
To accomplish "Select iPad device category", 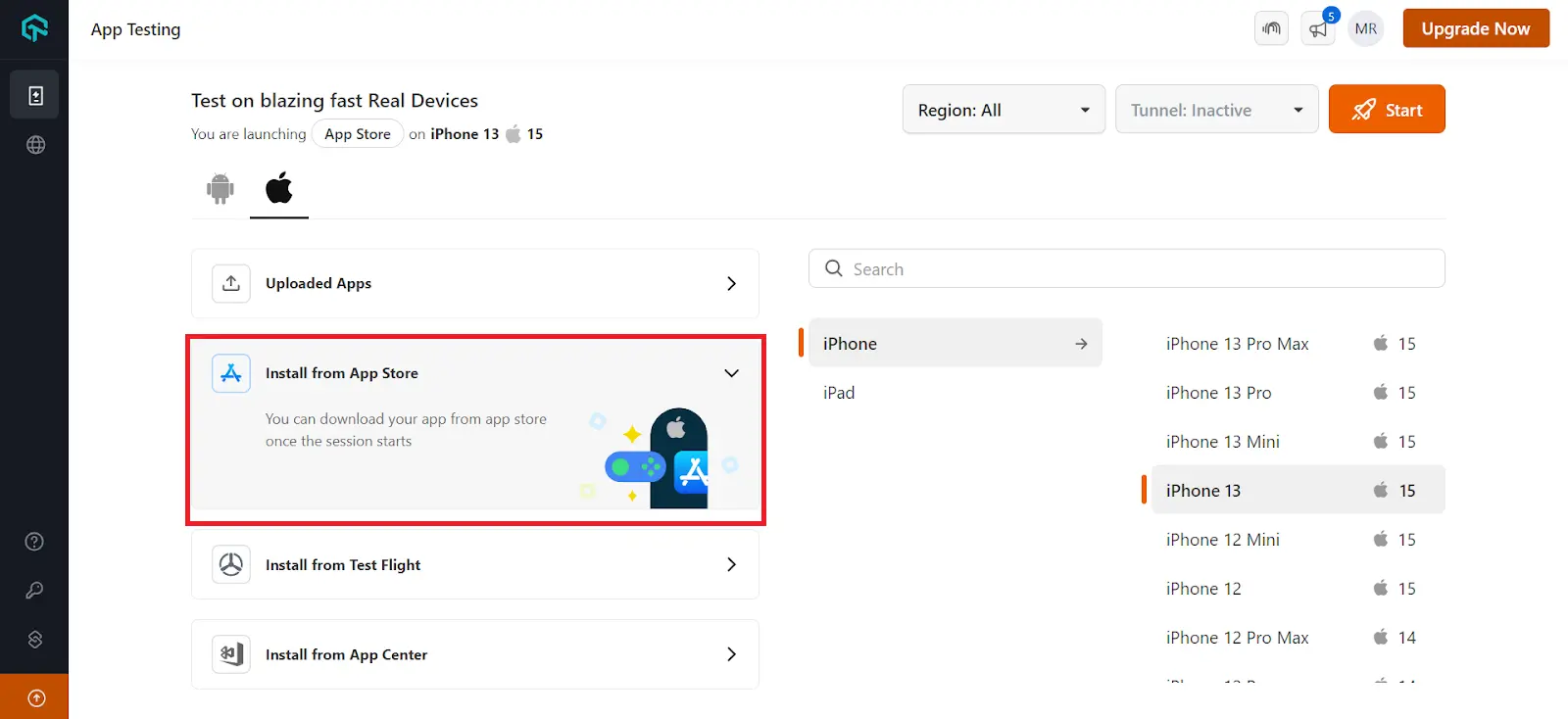I will click(840, 393).
